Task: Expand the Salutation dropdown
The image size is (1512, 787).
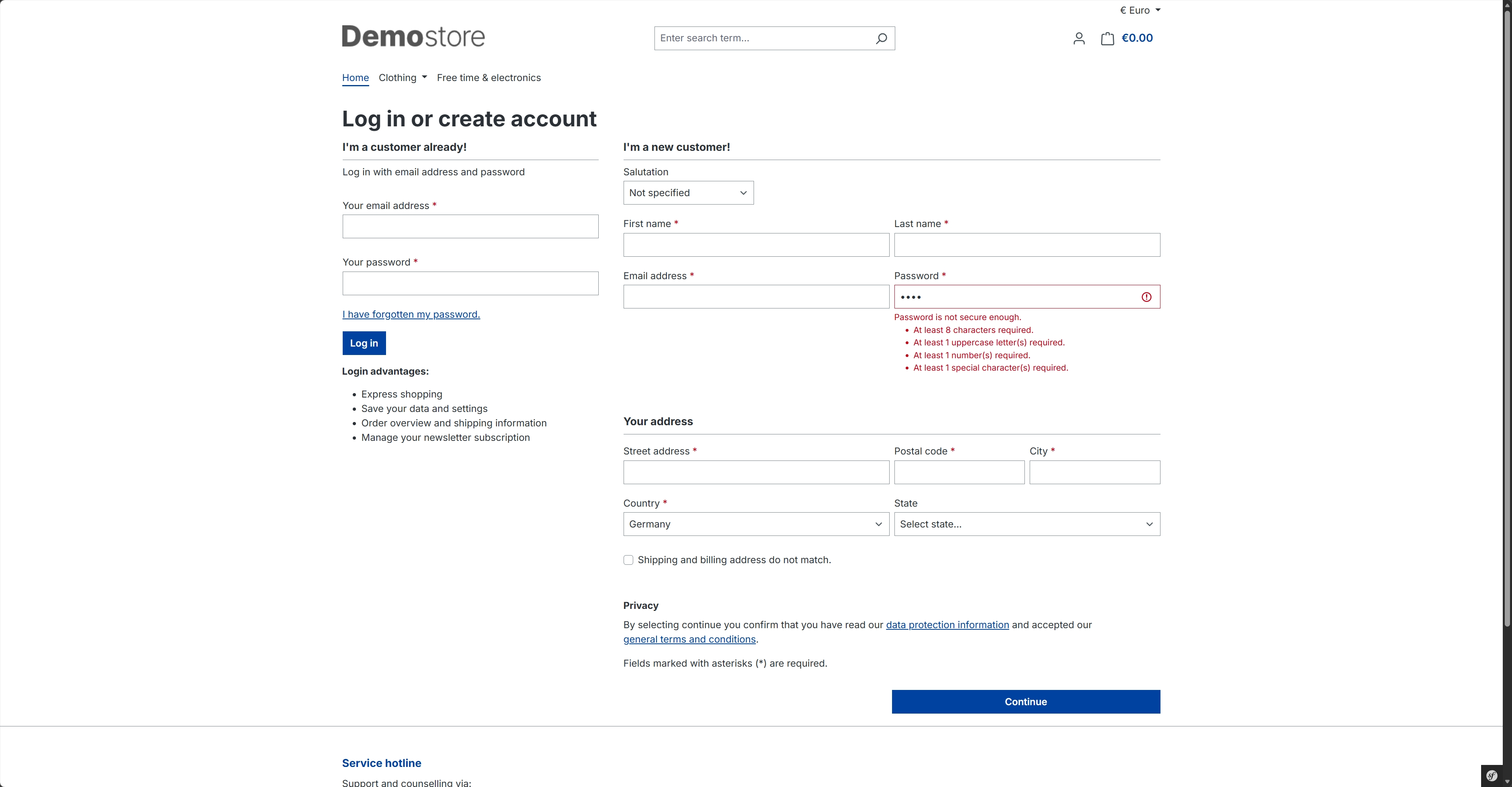Action: pyautogui.click(x=689, y=193)
